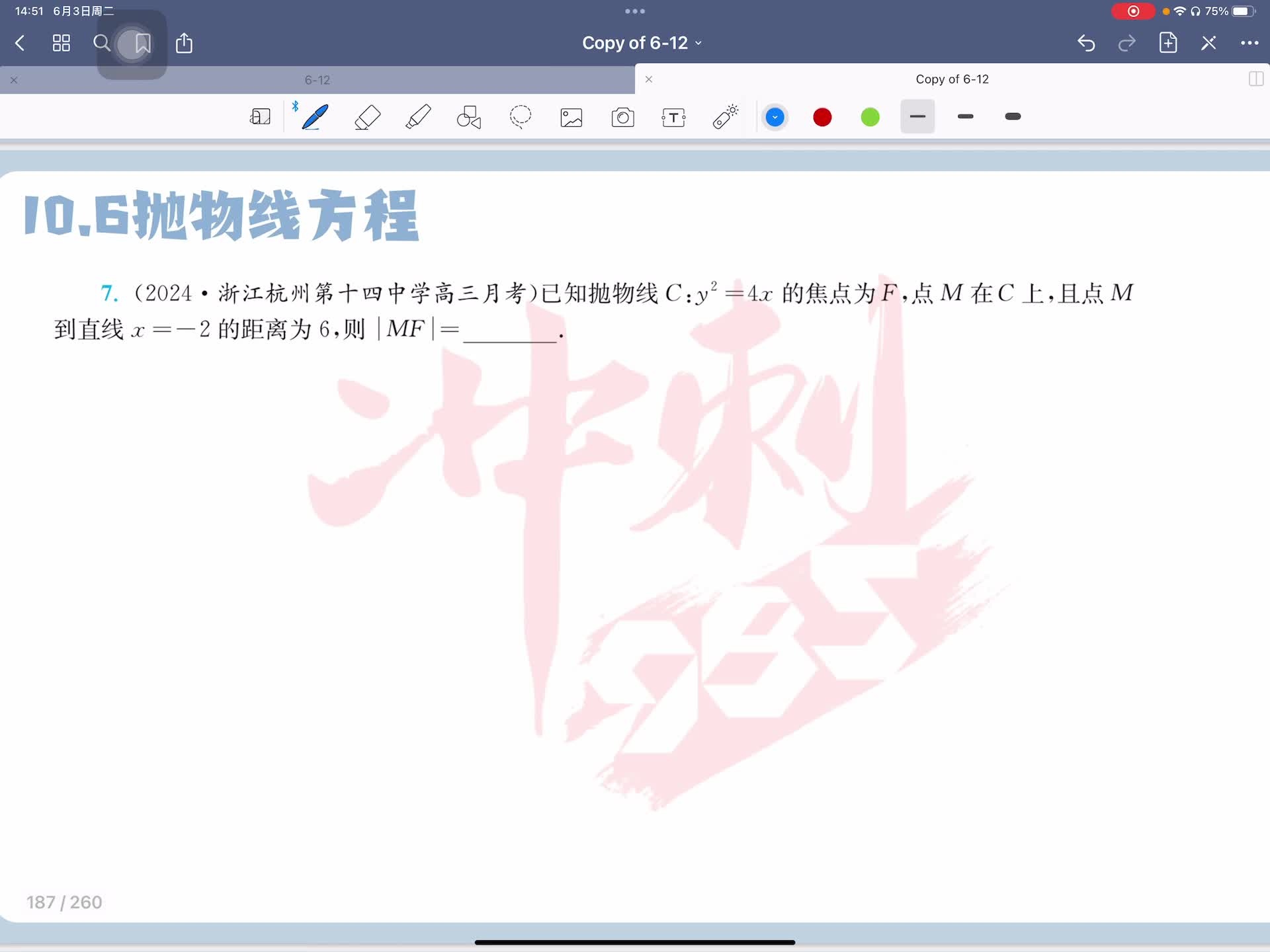Insert an image with Image tool

coord(571,118)
